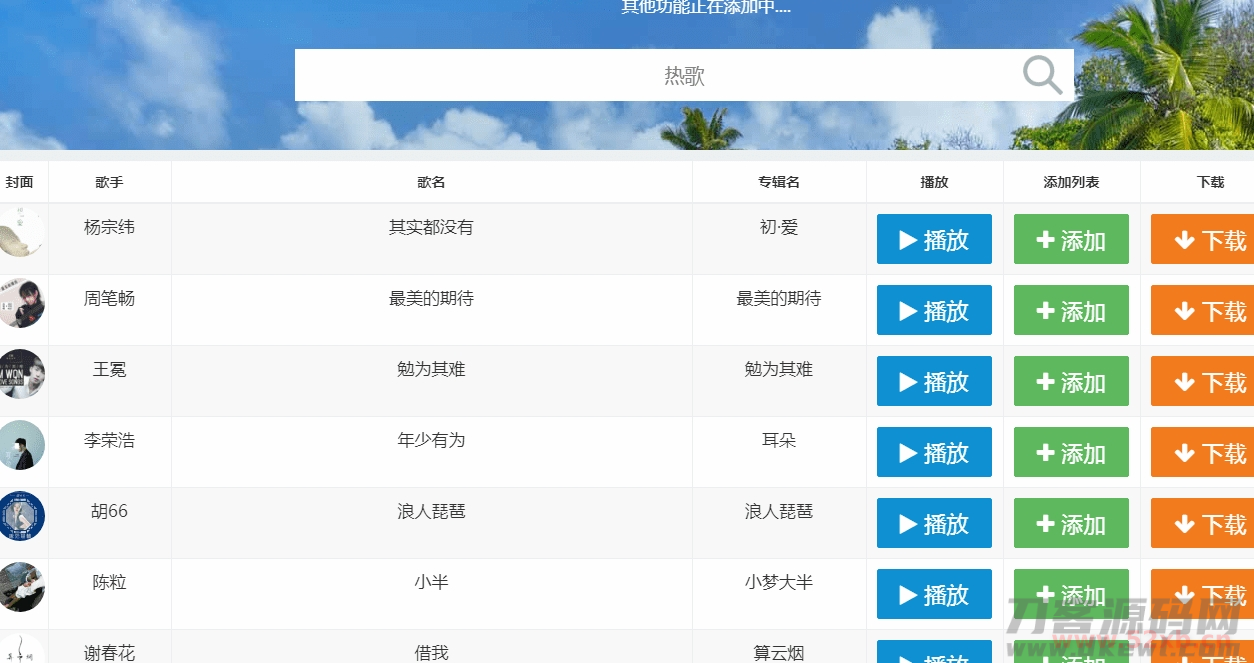The image size is (1254, 663).
Task: Click the plus icon to add 最美的期待
Action: click(1048, 310)
